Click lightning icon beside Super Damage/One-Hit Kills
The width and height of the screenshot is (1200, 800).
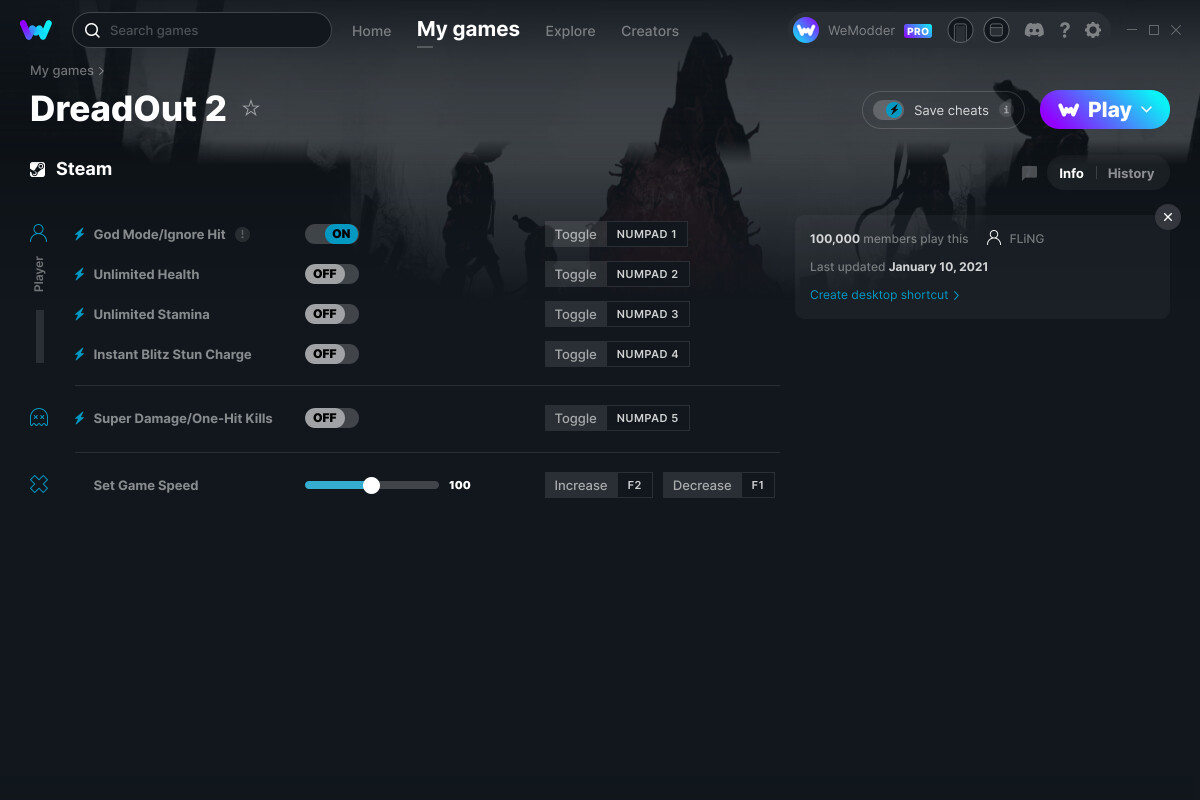click(x=80, y=418)
